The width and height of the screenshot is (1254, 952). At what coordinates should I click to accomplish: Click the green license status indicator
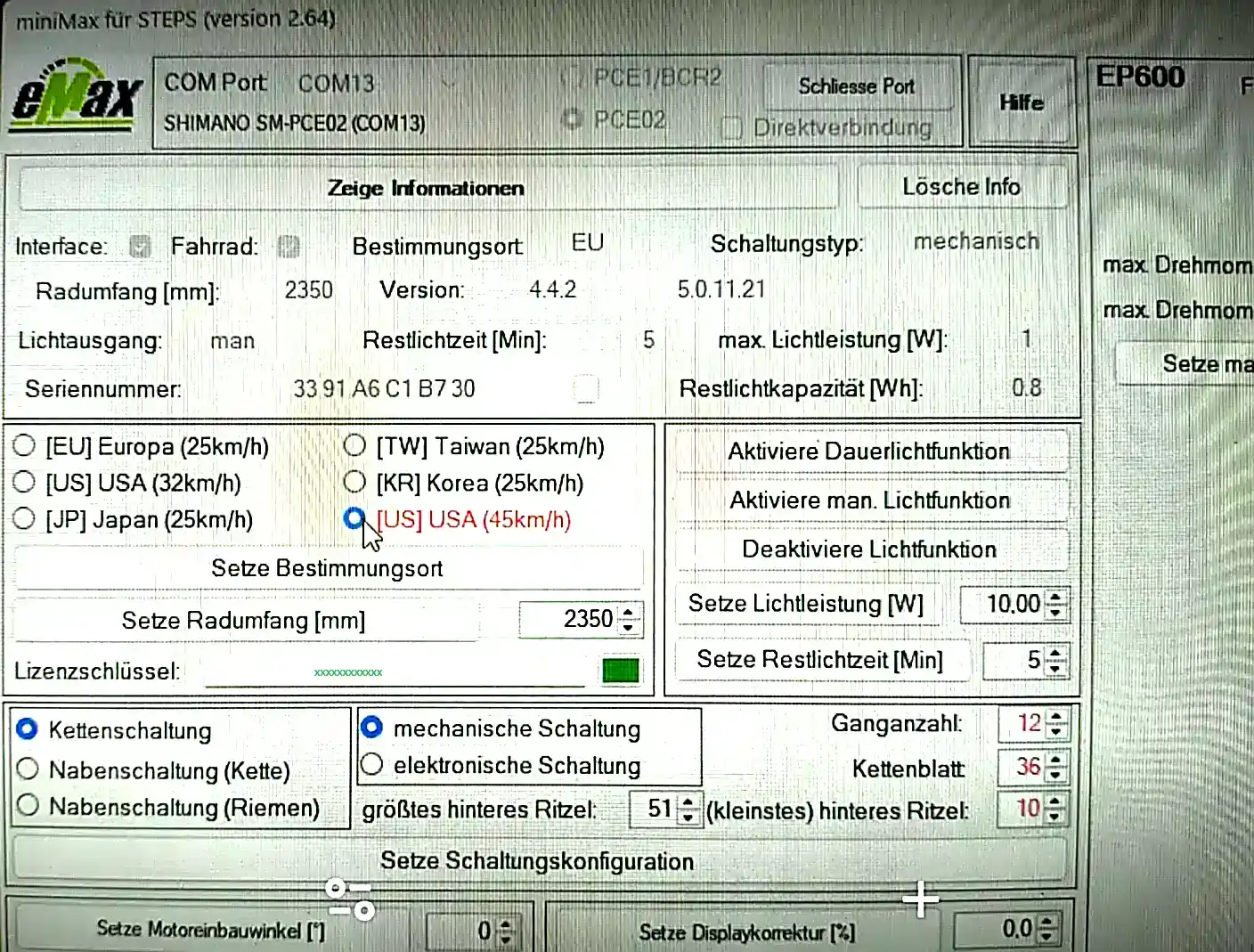[x=620, y=671]
